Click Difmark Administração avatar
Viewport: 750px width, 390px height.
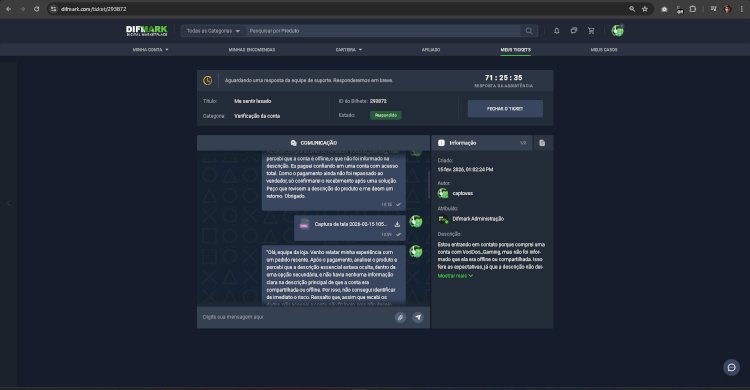(443, 219)
